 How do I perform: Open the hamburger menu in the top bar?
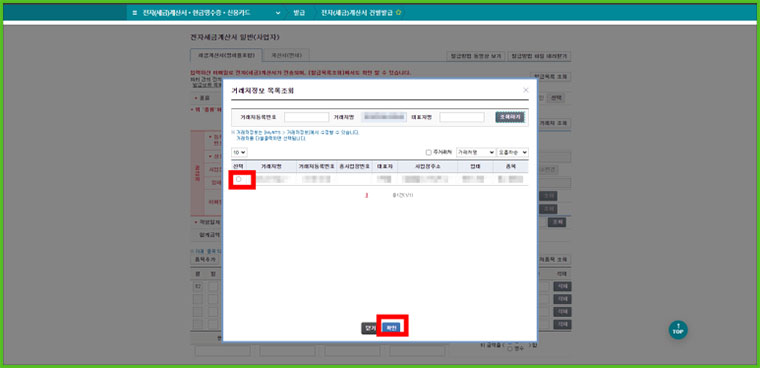pyautogui.click(x=135, y=13)
